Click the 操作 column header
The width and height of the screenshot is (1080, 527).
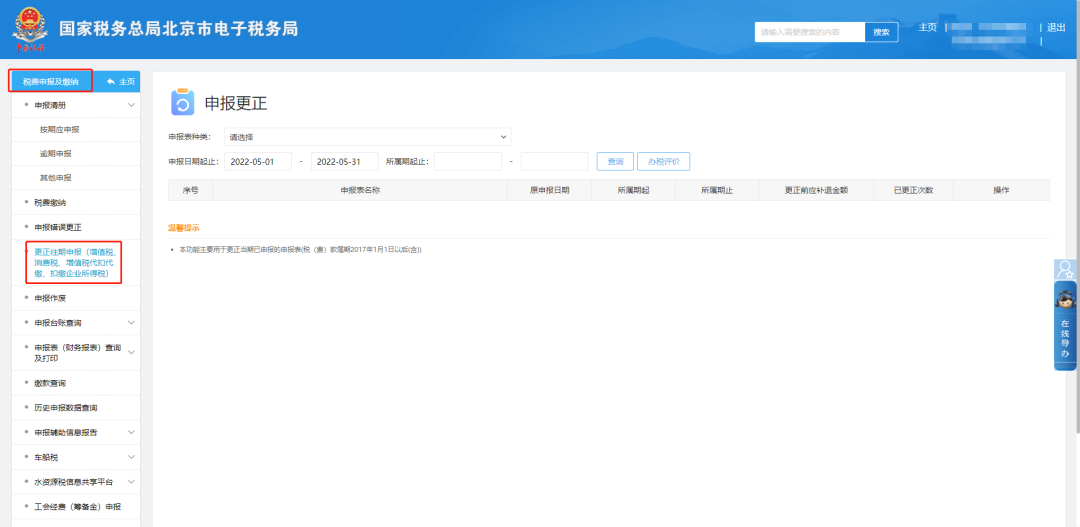1001,190
